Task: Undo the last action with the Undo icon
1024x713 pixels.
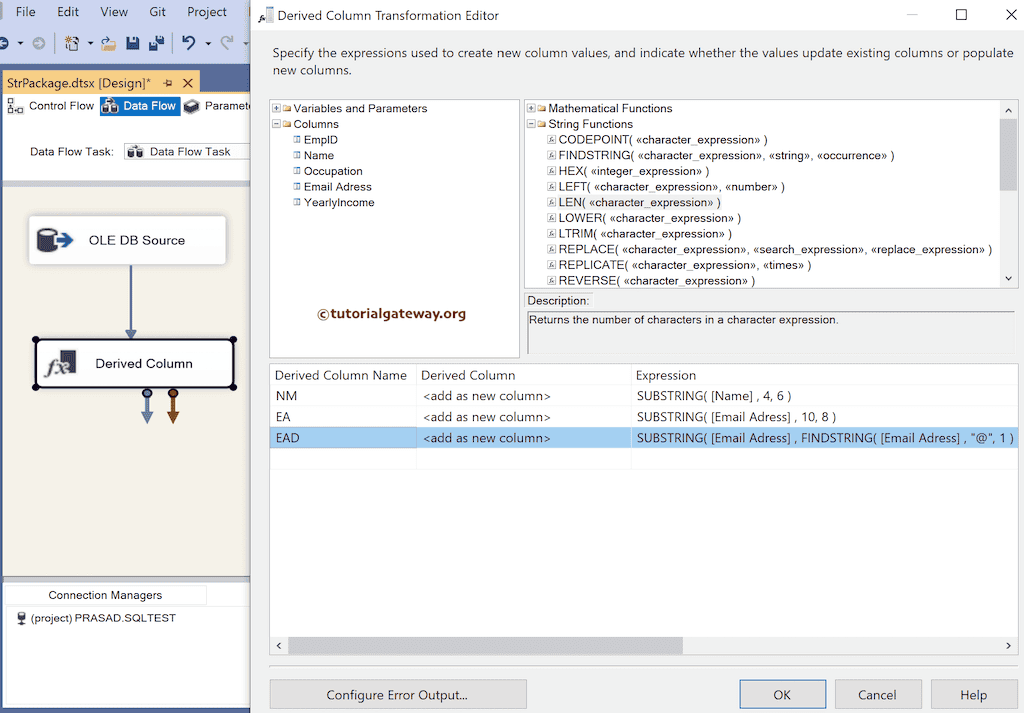Action: coord(188,43)
